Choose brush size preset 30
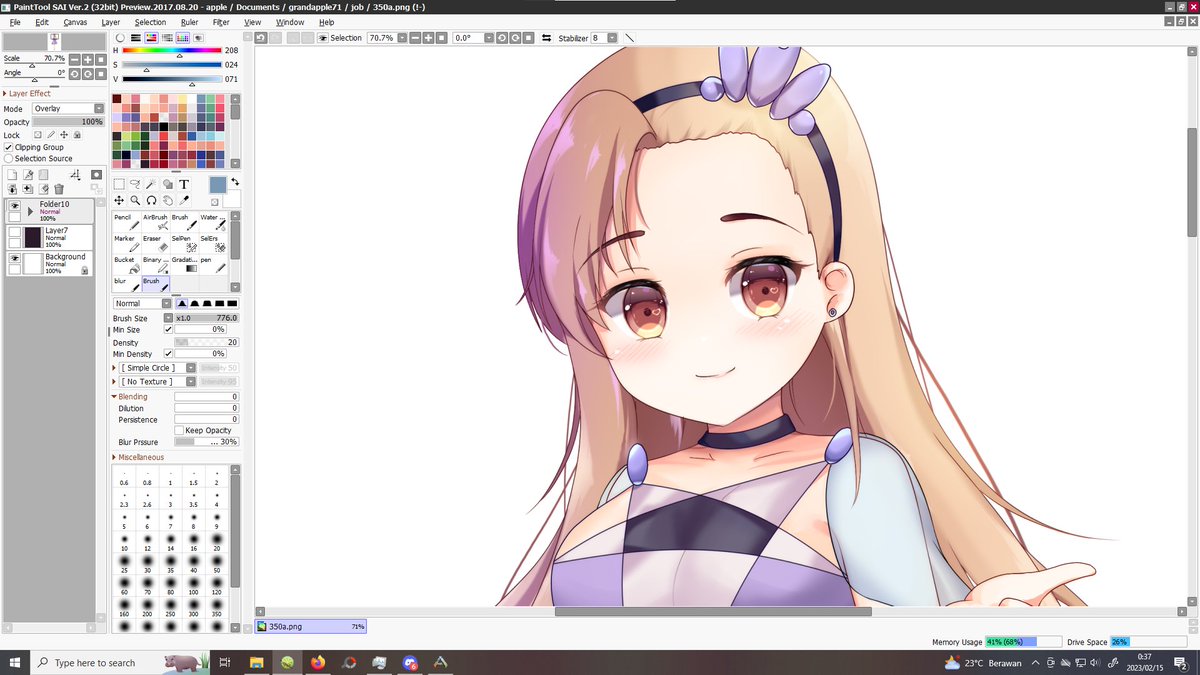Screen dimensions: 1200x675 pos(146,565)
